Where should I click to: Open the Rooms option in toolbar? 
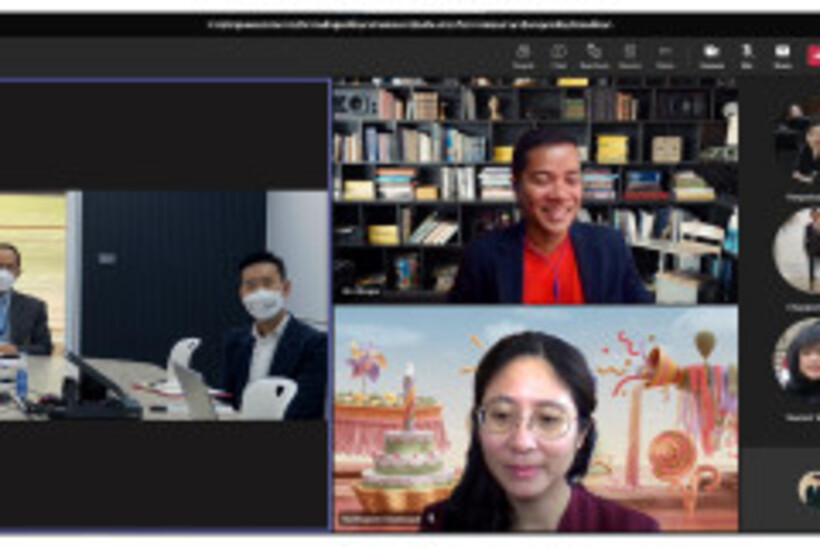630,56
